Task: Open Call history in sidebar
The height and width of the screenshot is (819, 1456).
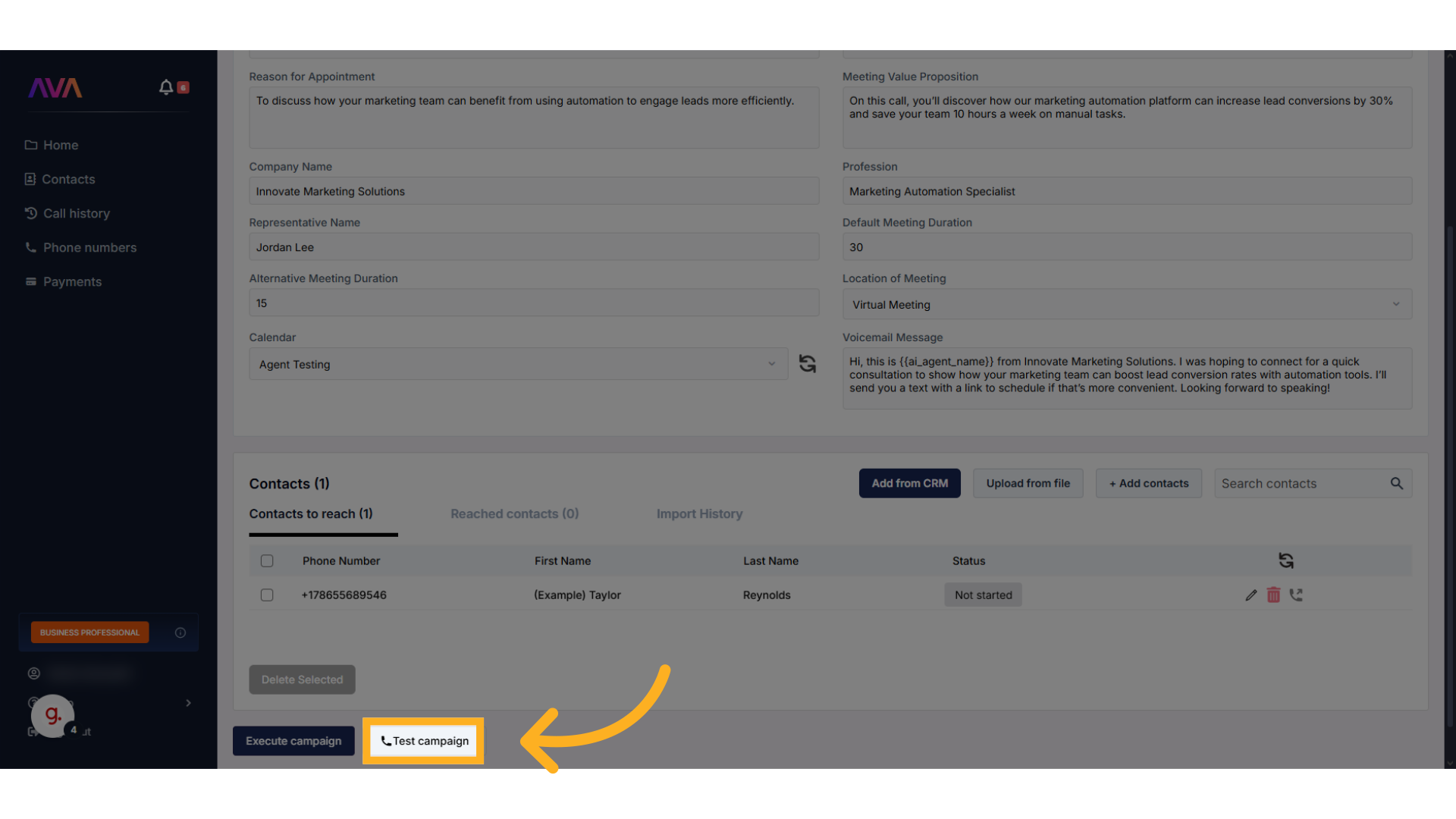Action: coord(76,214)
